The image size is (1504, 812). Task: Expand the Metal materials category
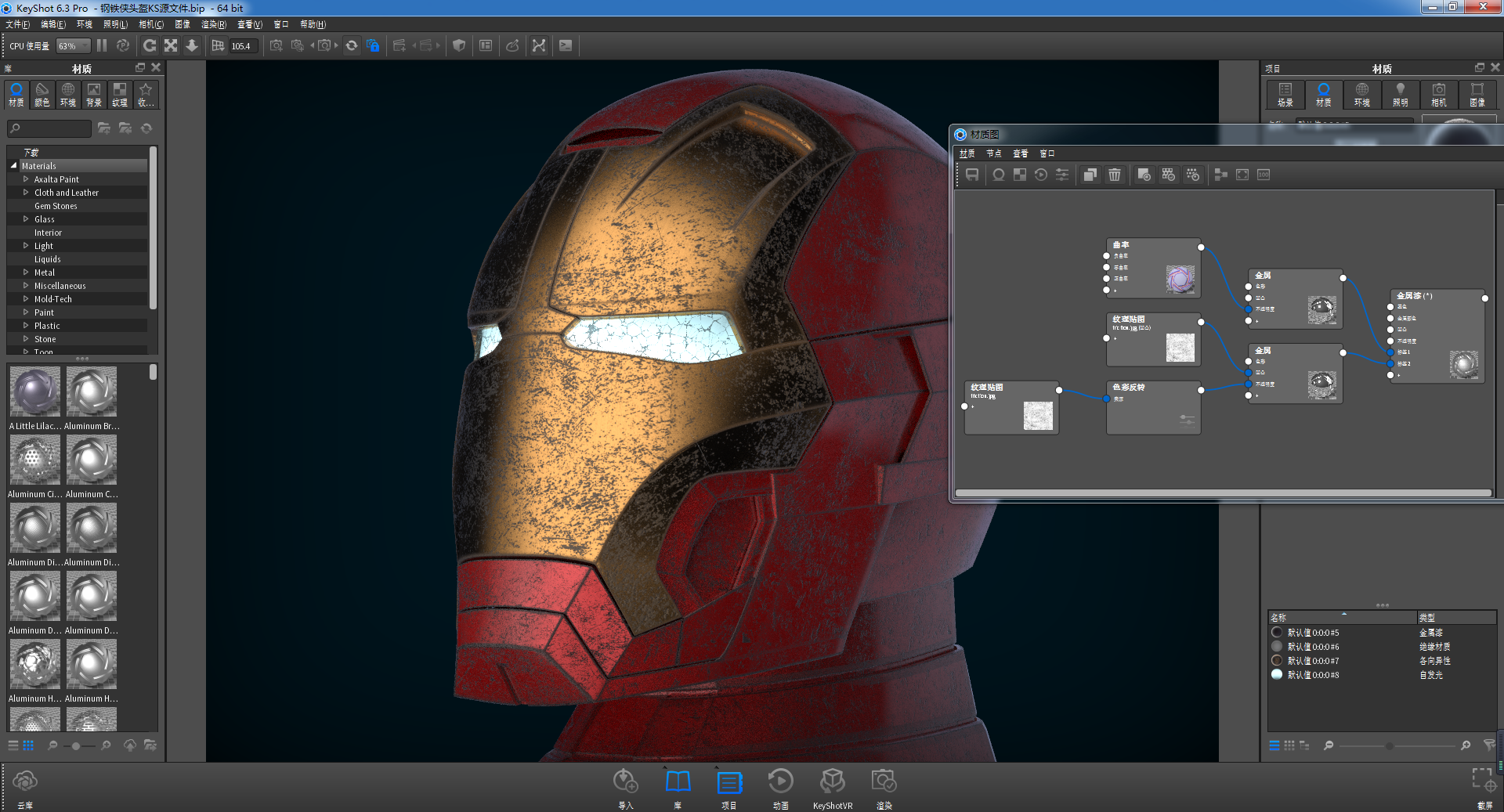pyautogui.click(x=26, y=272)
